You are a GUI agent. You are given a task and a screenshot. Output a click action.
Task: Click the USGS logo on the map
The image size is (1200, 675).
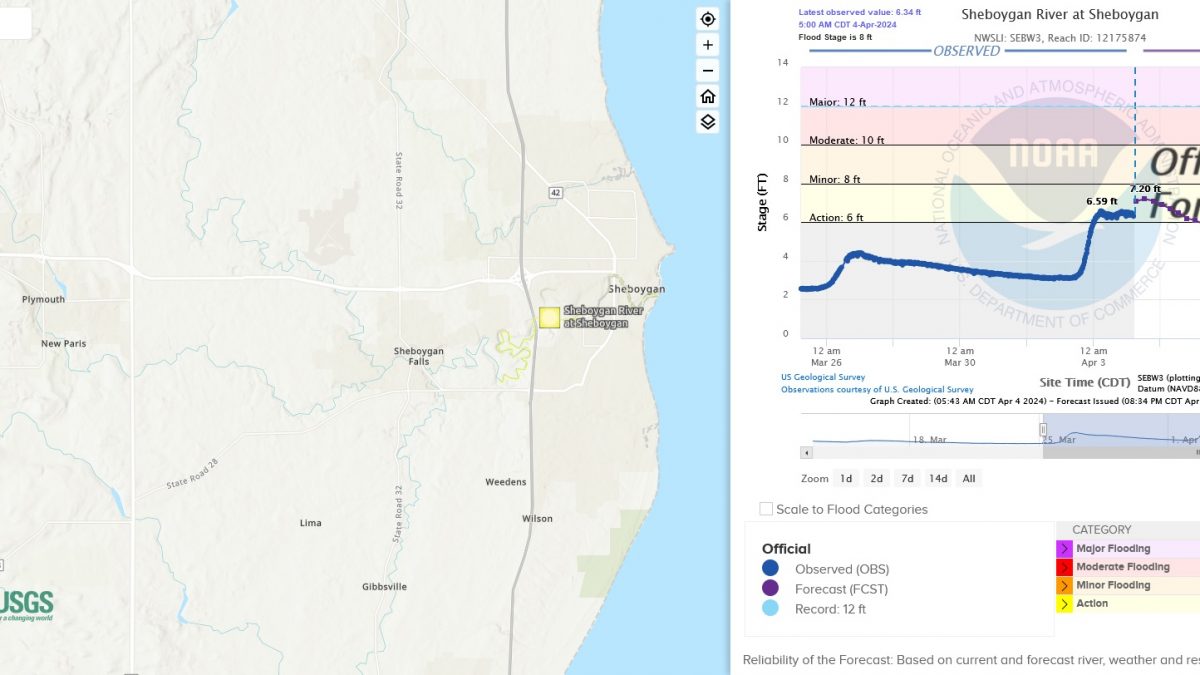(x=26, y=605)
